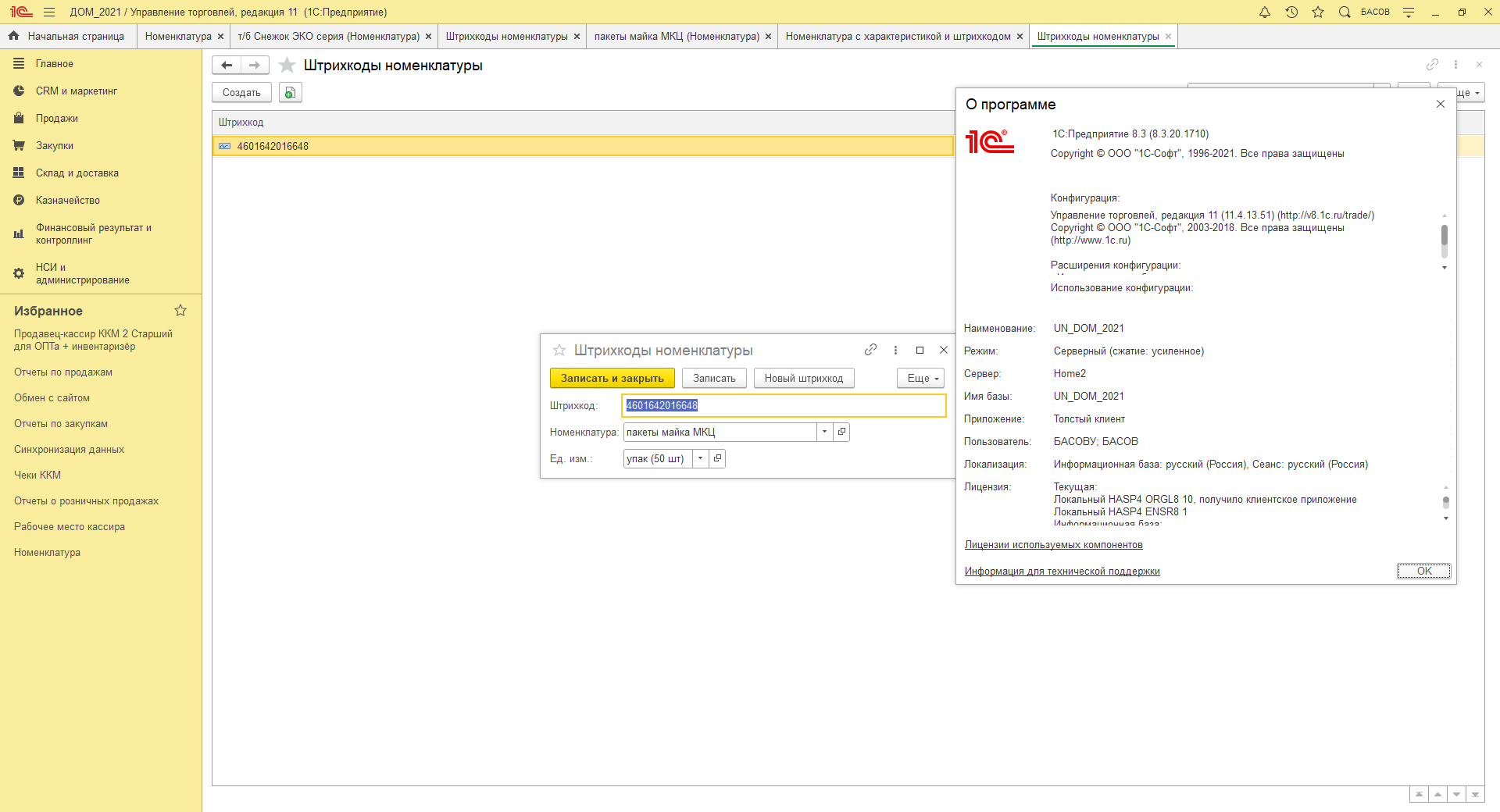Move list one page down arrow

click(x=1456, y=794)
